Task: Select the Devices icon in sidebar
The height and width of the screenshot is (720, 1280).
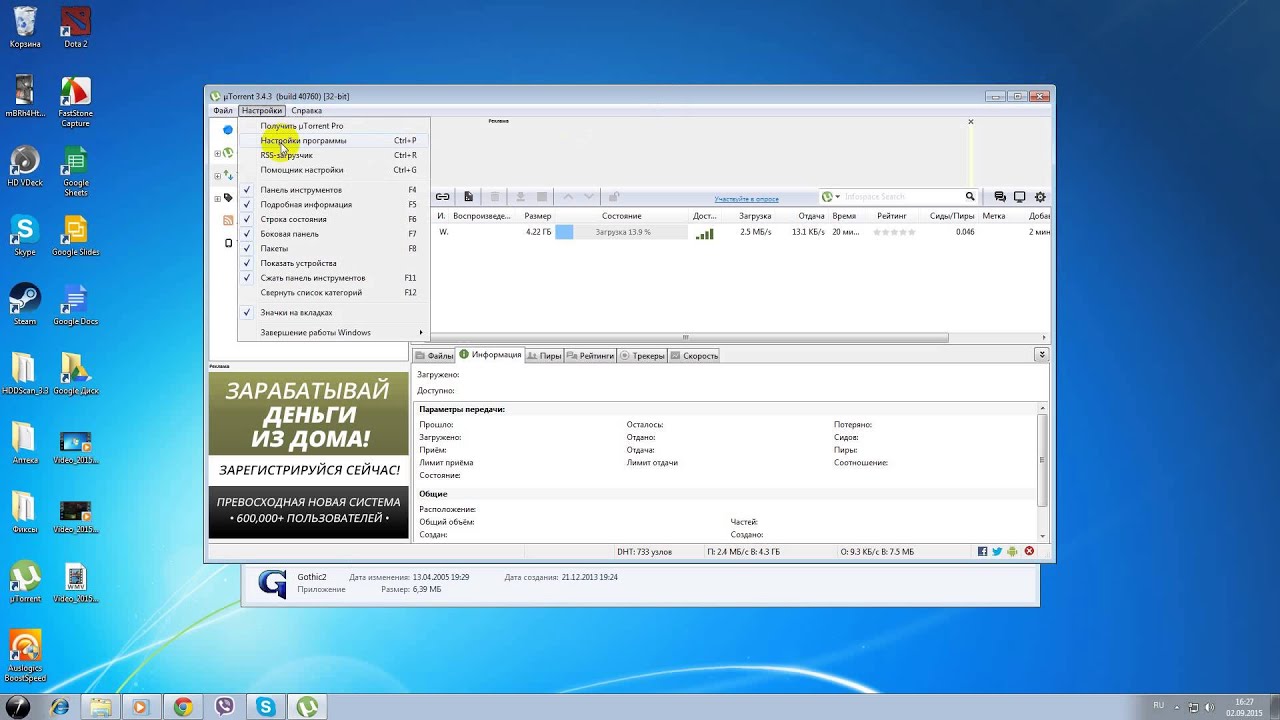Action: click(x=228, y=243)
